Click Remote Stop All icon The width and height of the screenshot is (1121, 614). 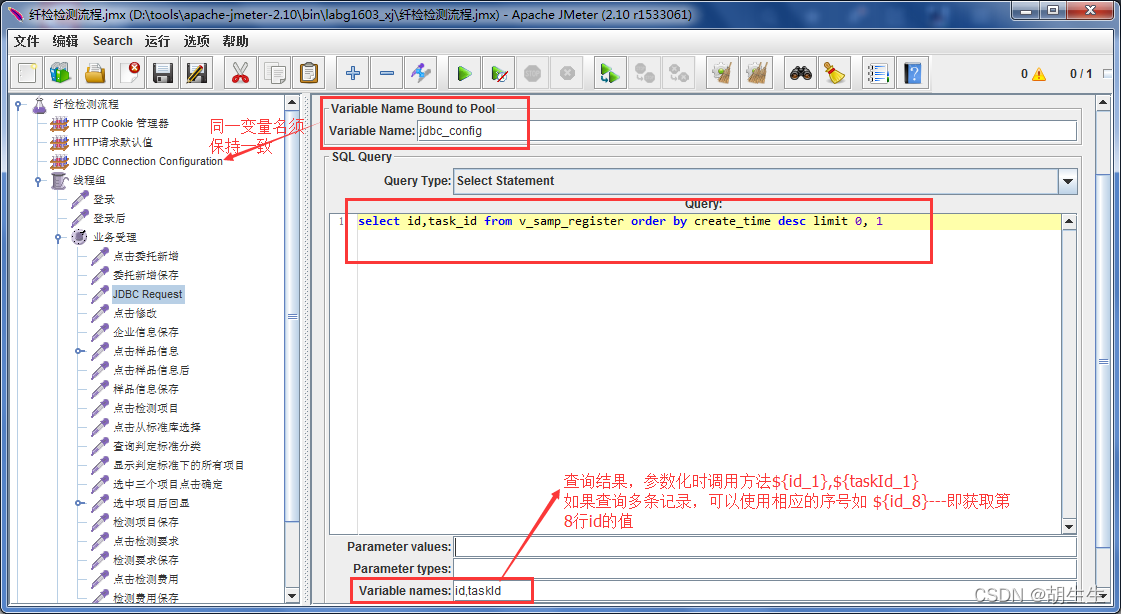644,73
